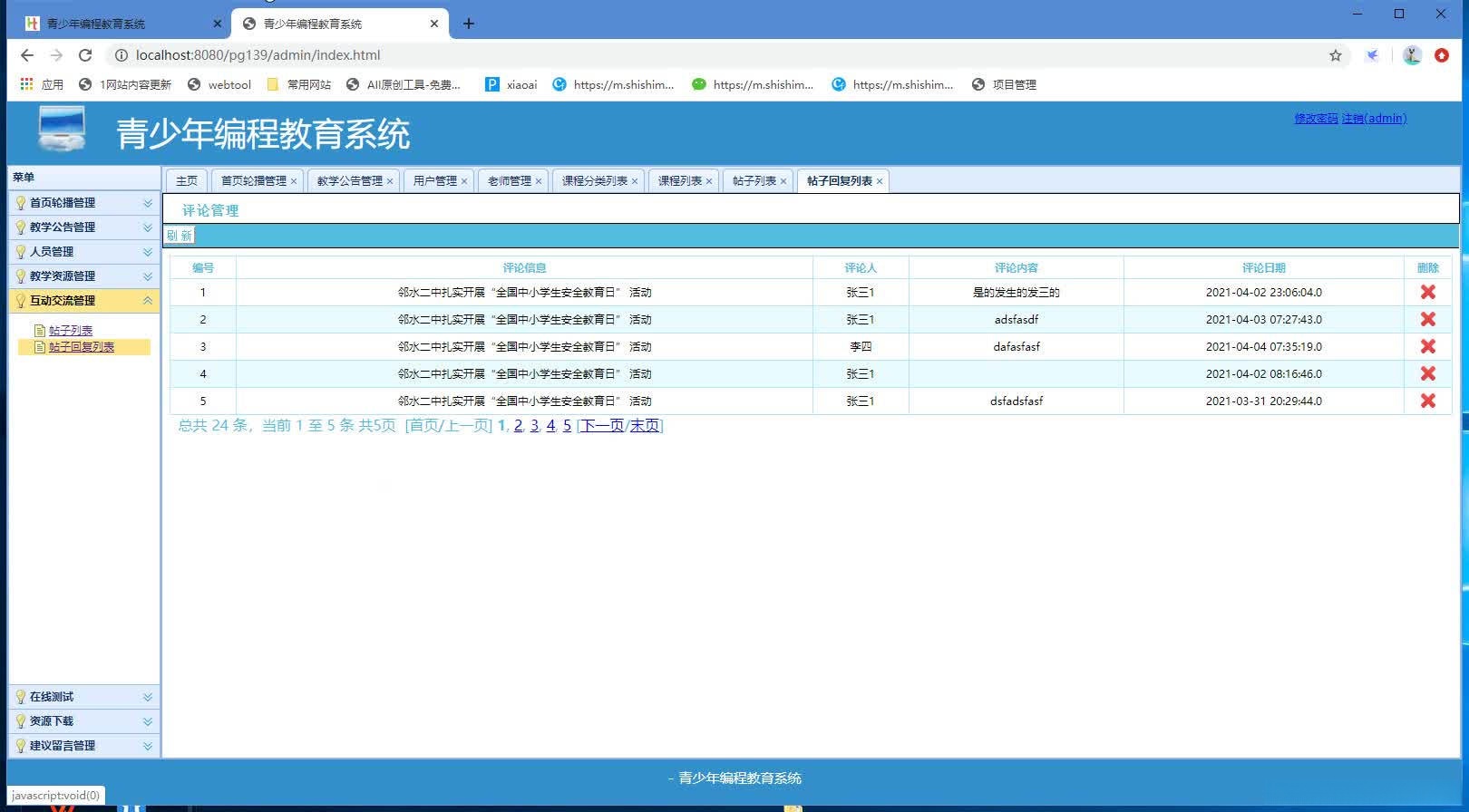Delete the comment dated 2021-03-31
The width and height of the screenshot is (1469, 812).
(1427, 401)
